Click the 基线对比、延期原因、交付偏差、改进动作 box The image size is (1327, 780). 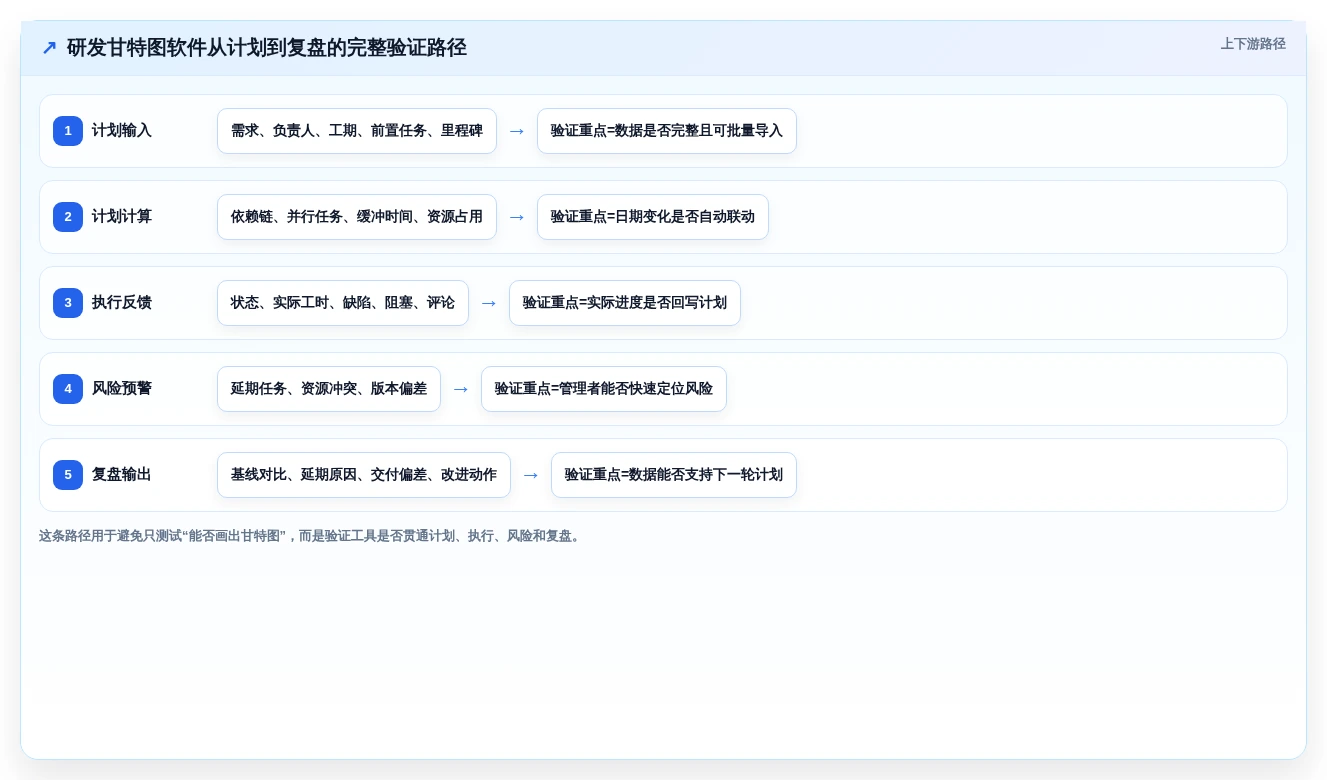(x=364, y=475)
